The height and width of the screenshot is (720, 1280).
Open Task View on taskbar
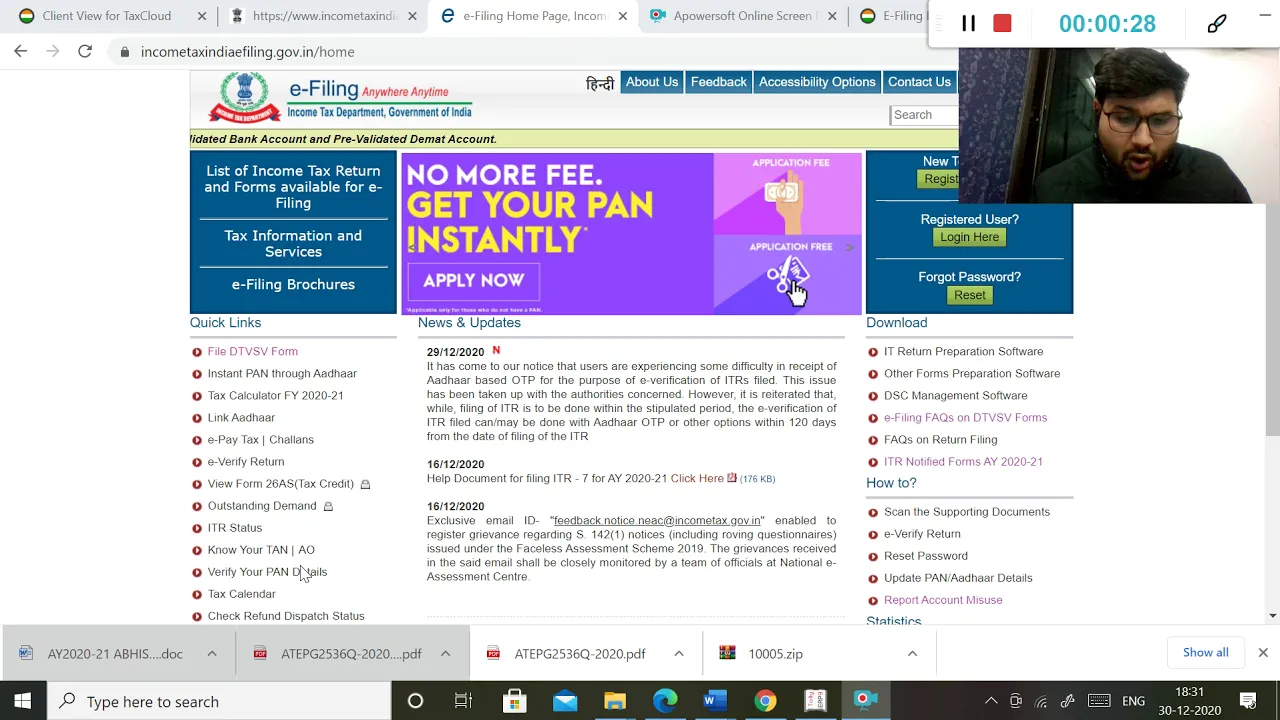point(463,701)
